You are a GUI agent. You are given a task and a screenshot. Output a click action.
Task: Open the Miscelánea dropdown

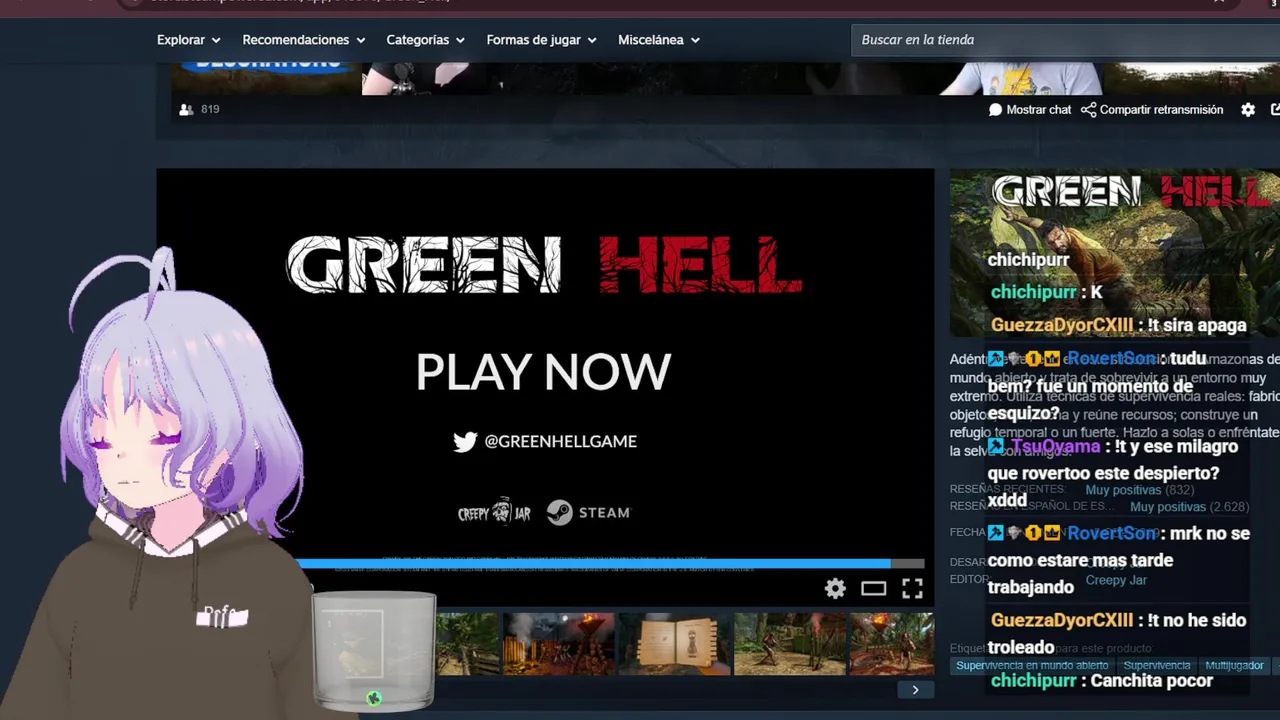(658, 40)
